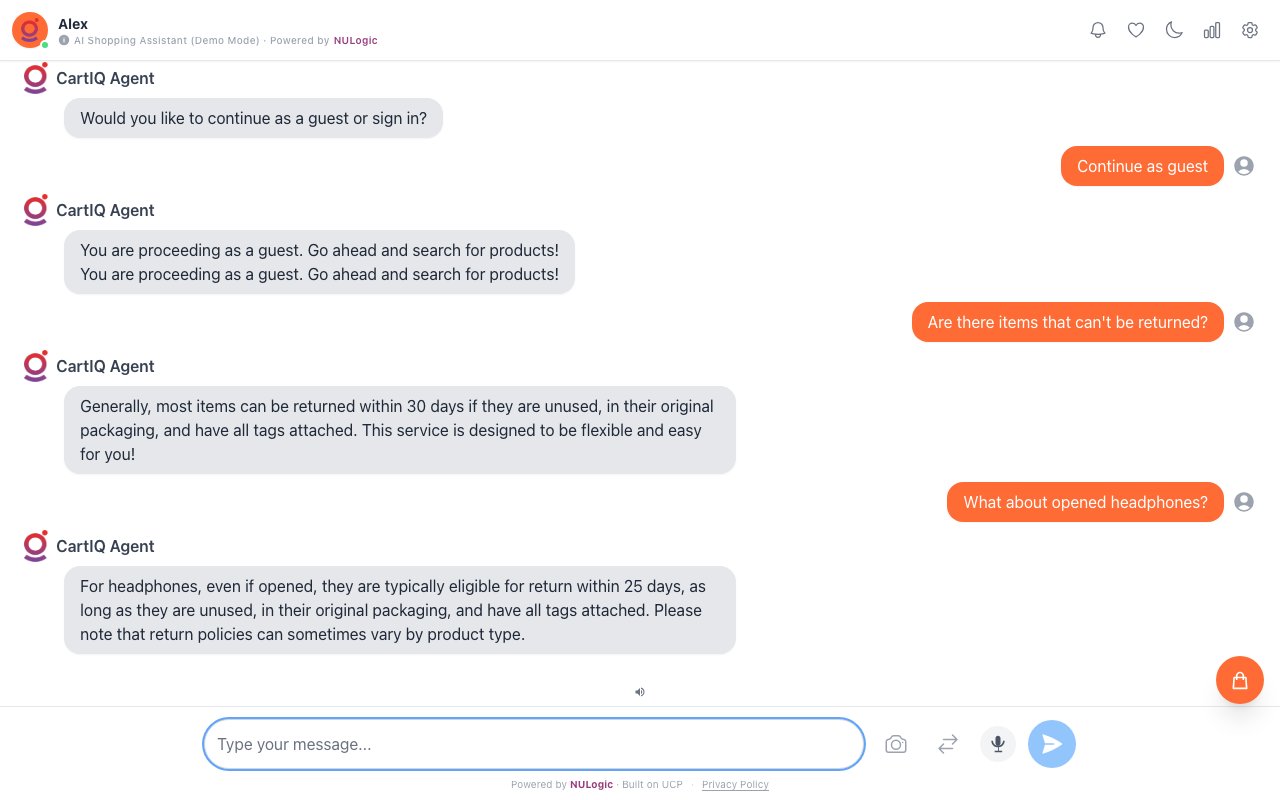The image size is (1280, 800).
Task: Click the CartIQ logo avatar in header
Action: point(30,30)
